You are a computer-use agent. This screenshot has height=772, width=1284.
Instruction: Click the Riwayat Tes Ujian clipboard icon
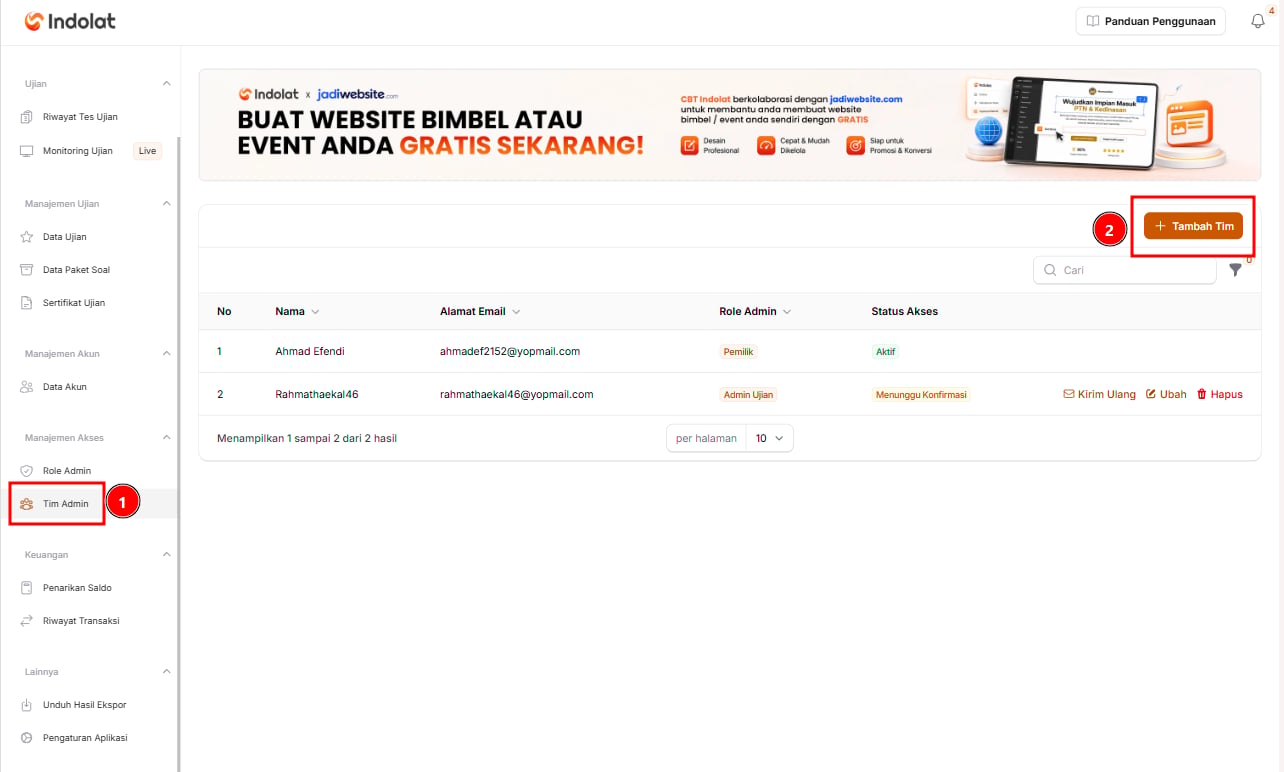27,117
